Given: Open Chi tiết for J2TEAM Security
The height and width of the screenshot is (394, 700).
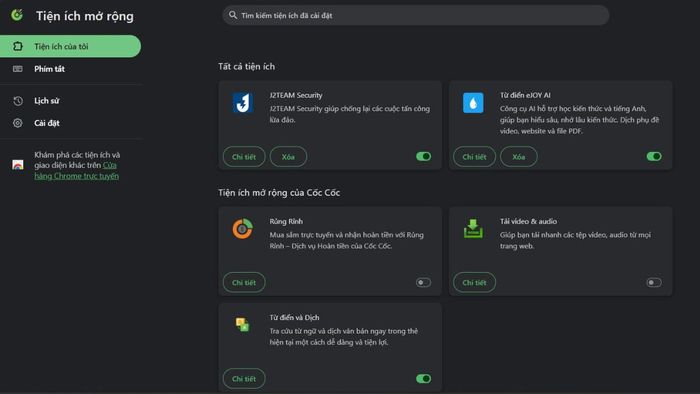Looking at the screenshot, I should pyautogui.click(x=244, y=157).
